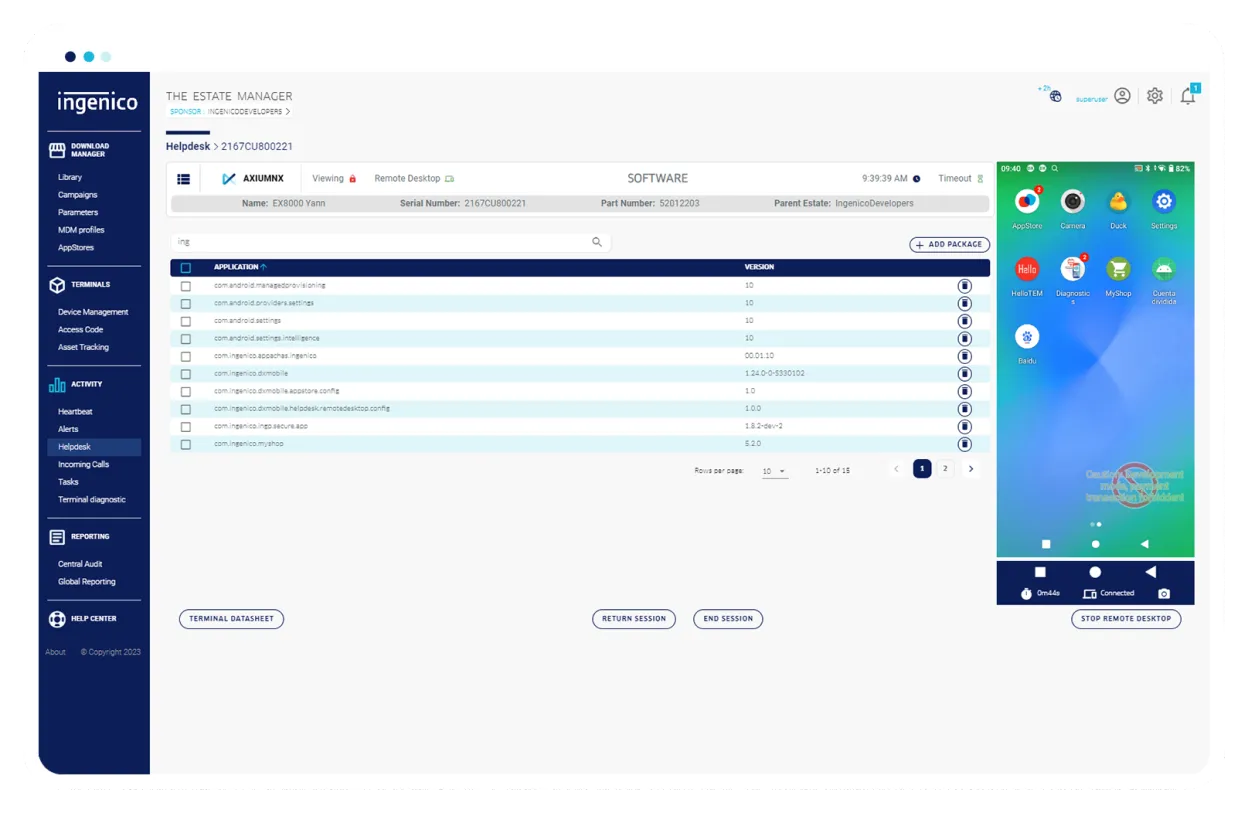Launch MyShop app on remote screen
Screen dimensions: 1248x813
click(x=1118, y=269)
